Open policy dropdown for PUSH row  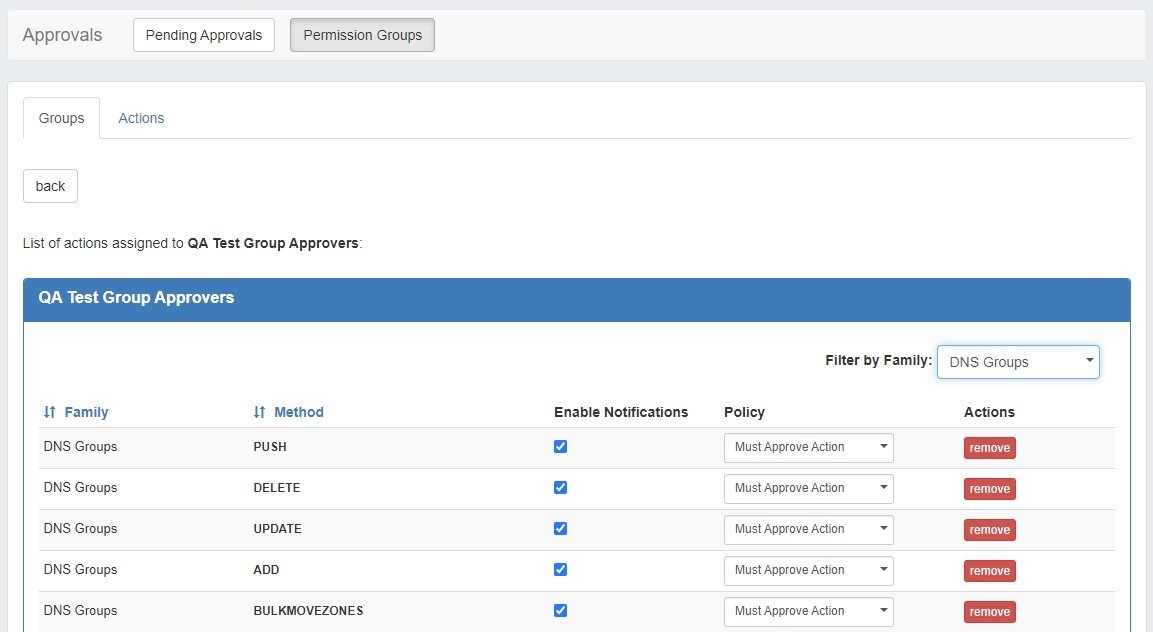[808, 448]
